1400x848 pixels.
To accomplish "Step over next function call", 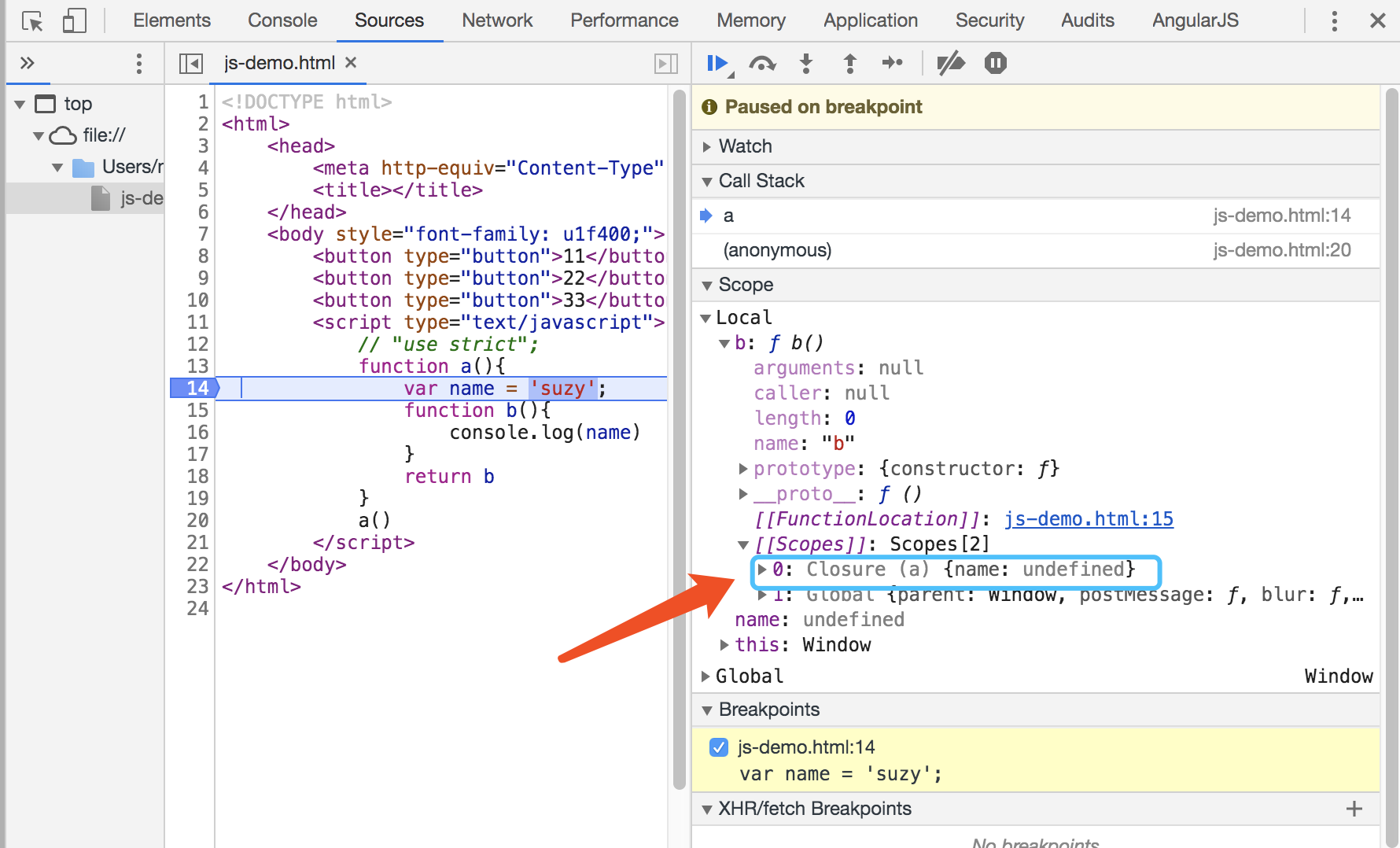I will coord(762,63).
